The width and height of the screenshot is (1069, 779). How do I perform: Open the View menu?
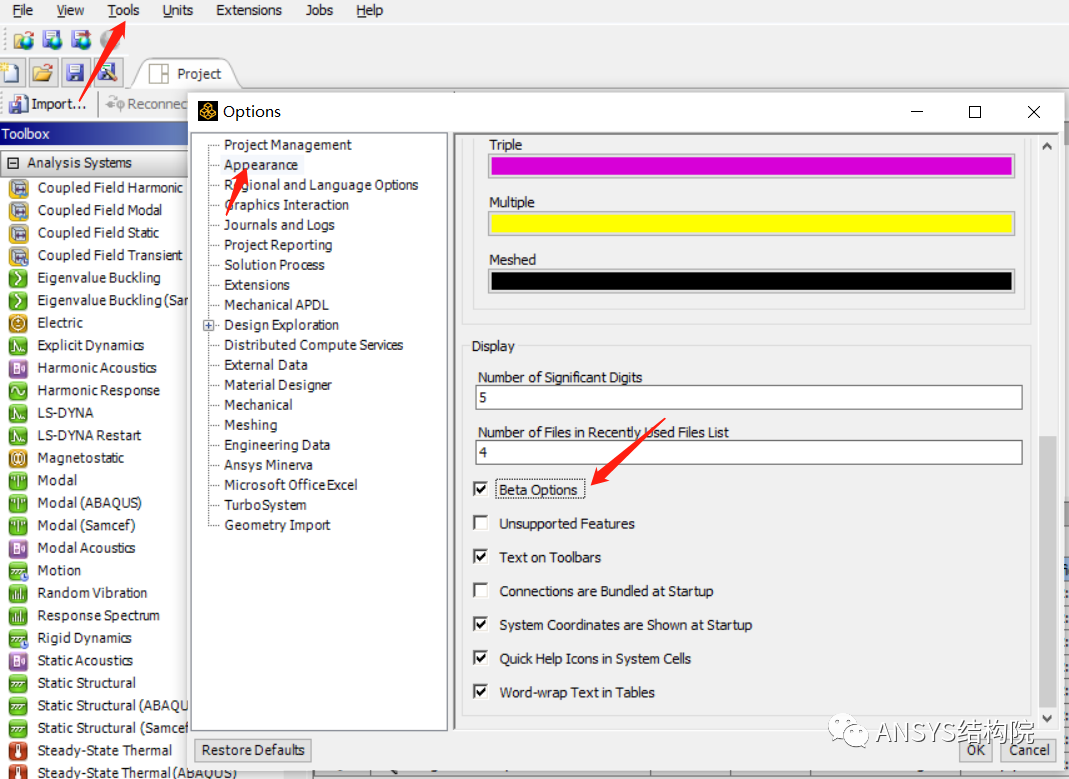70,10
